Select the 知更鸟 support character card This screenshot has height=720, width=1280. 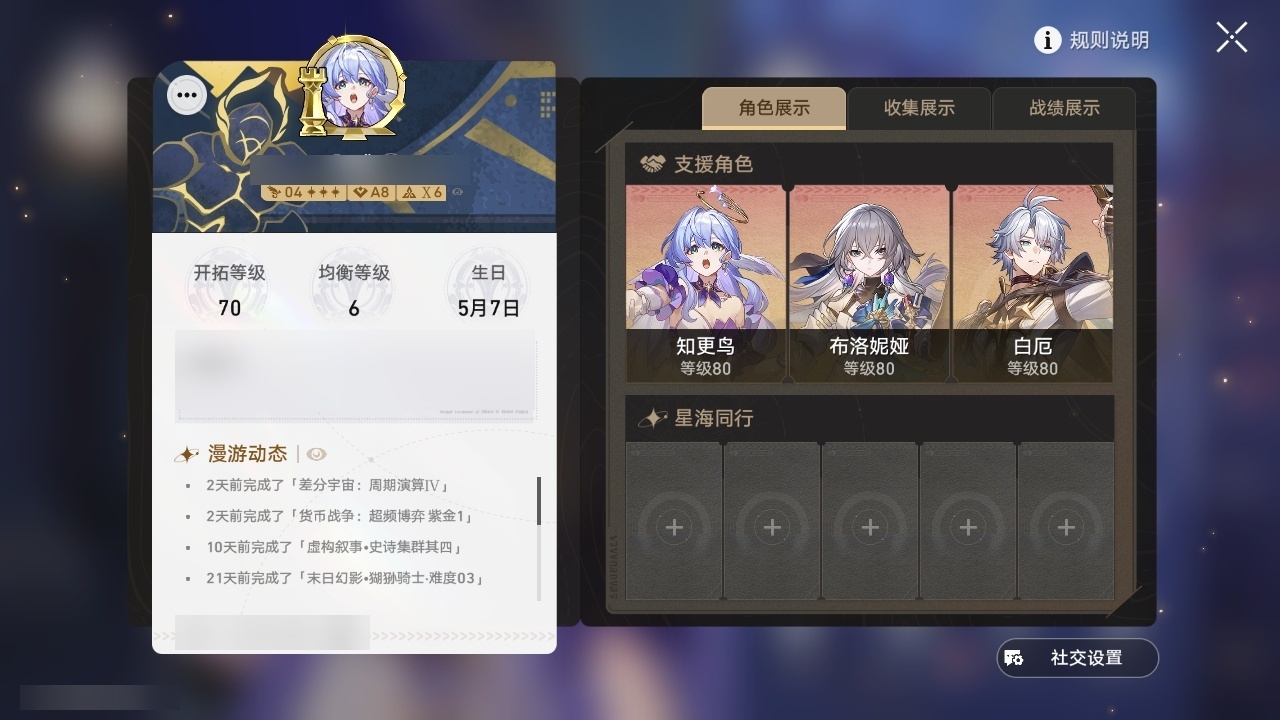click(706, 283)
